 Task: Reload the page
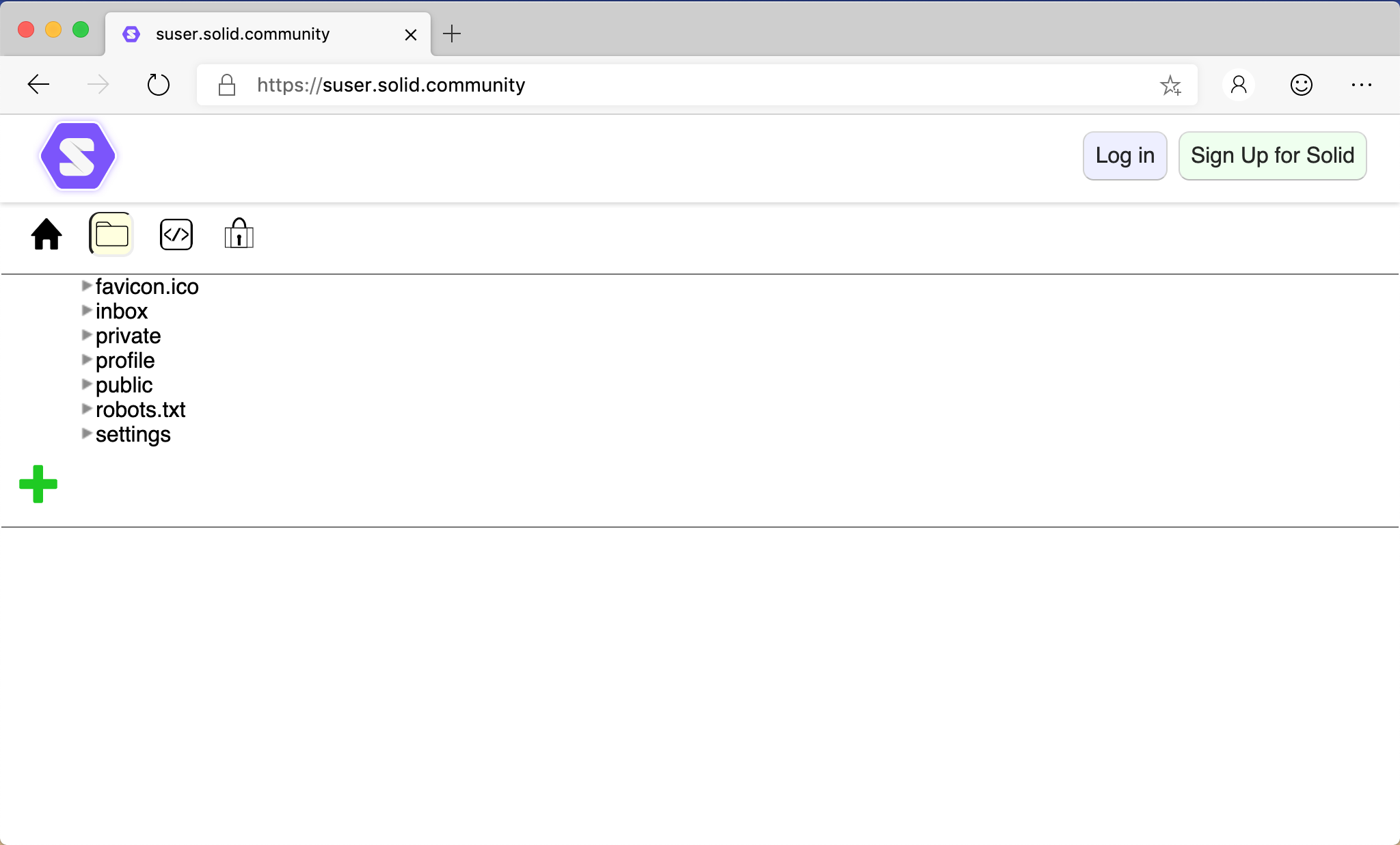pyautogui.click(x=158, y=84)
